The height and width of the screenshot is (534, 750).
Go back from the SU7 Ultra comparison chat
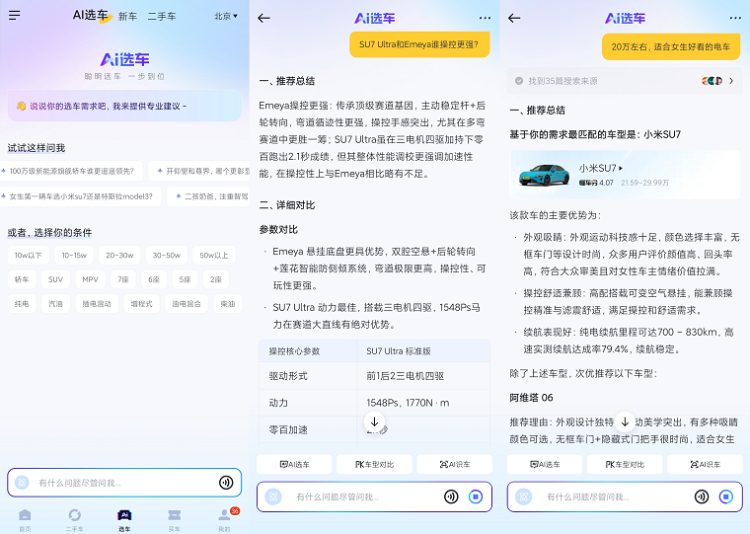click(264, 18)
